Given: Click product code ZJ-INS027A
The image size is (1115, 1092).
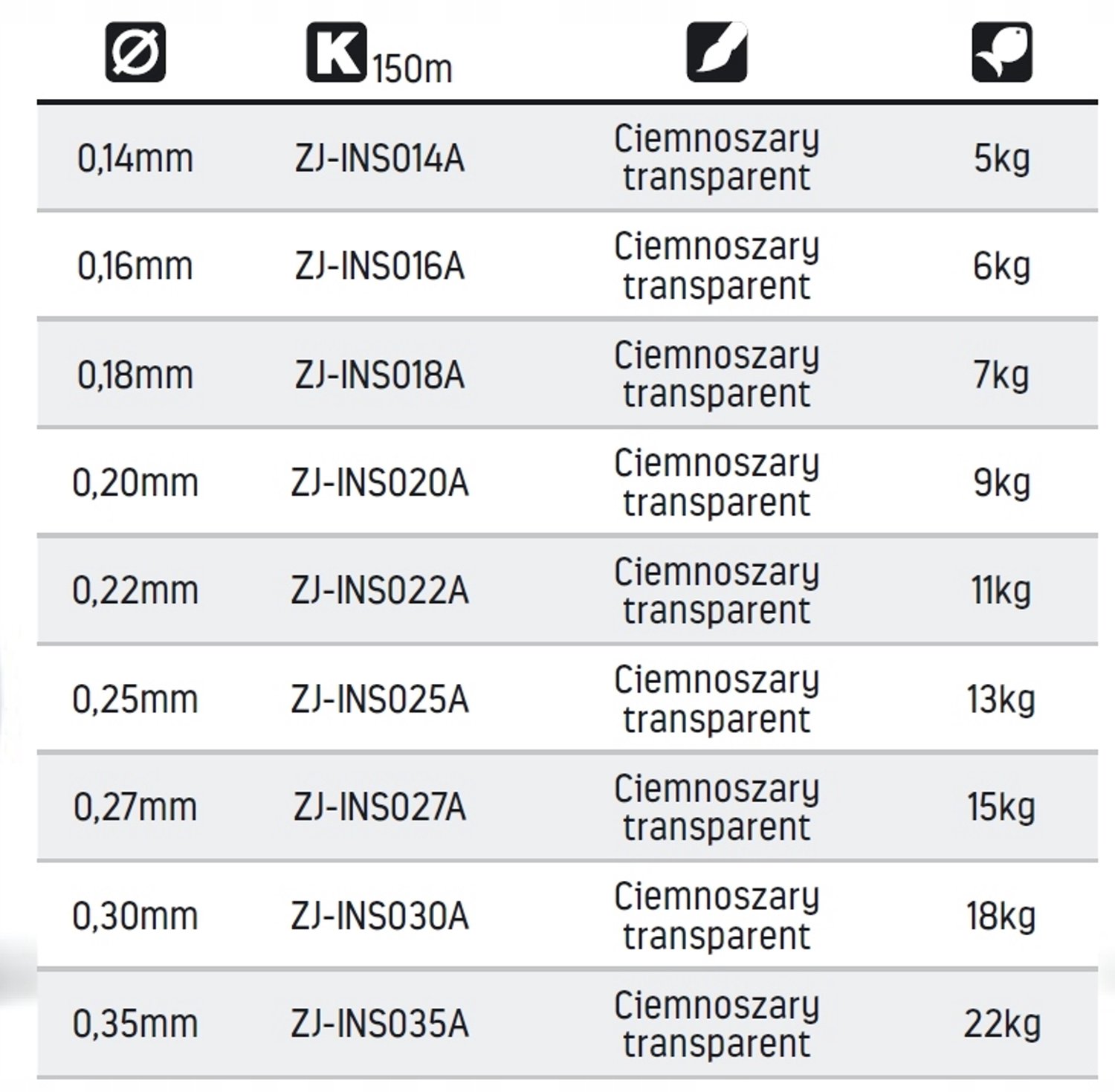Looking at the screenshot, I should pos(380,807).
